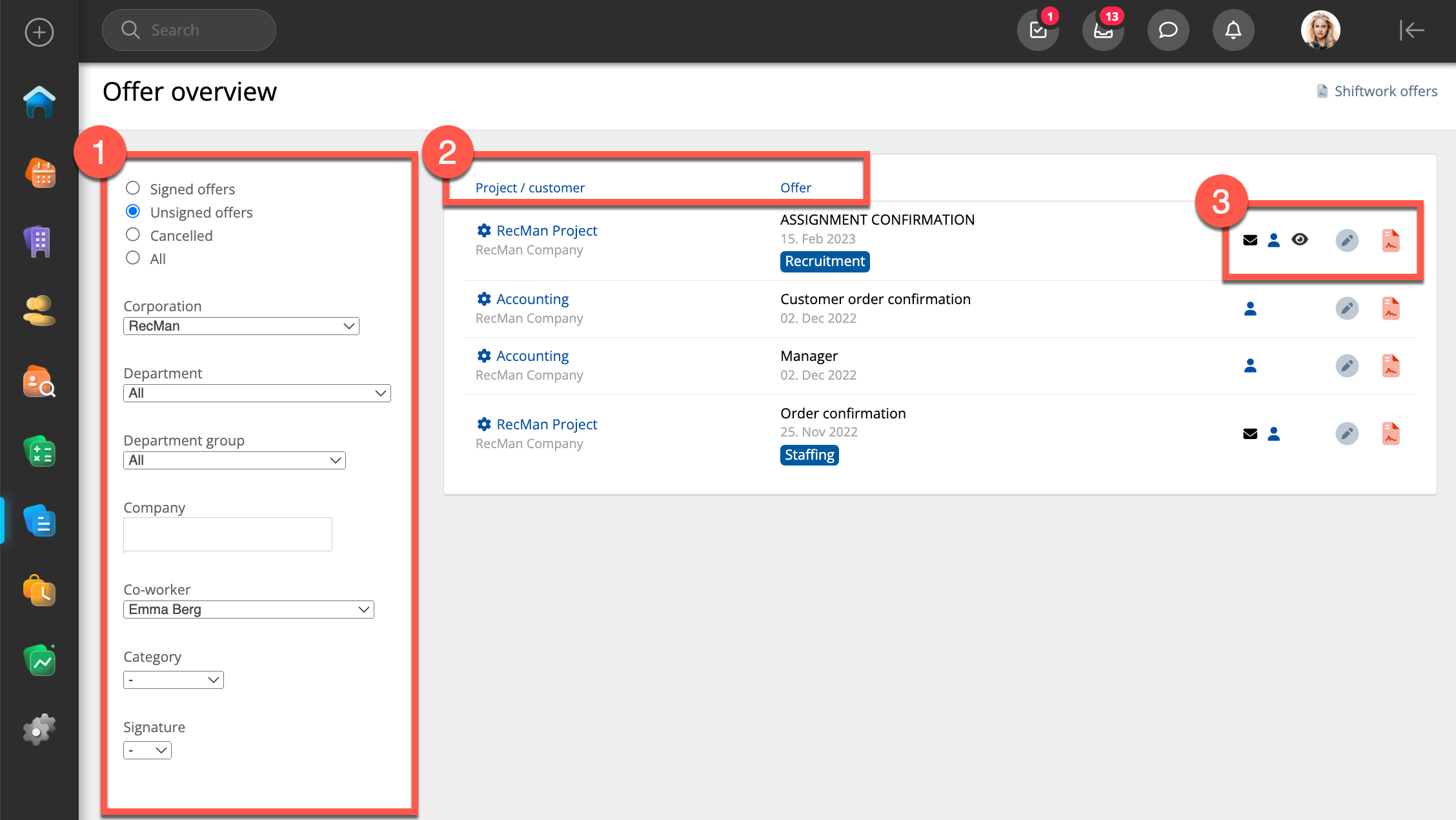The image size is (1456, 820).
Task: Open the Category dropdown
Action: [x=173, y=680]
